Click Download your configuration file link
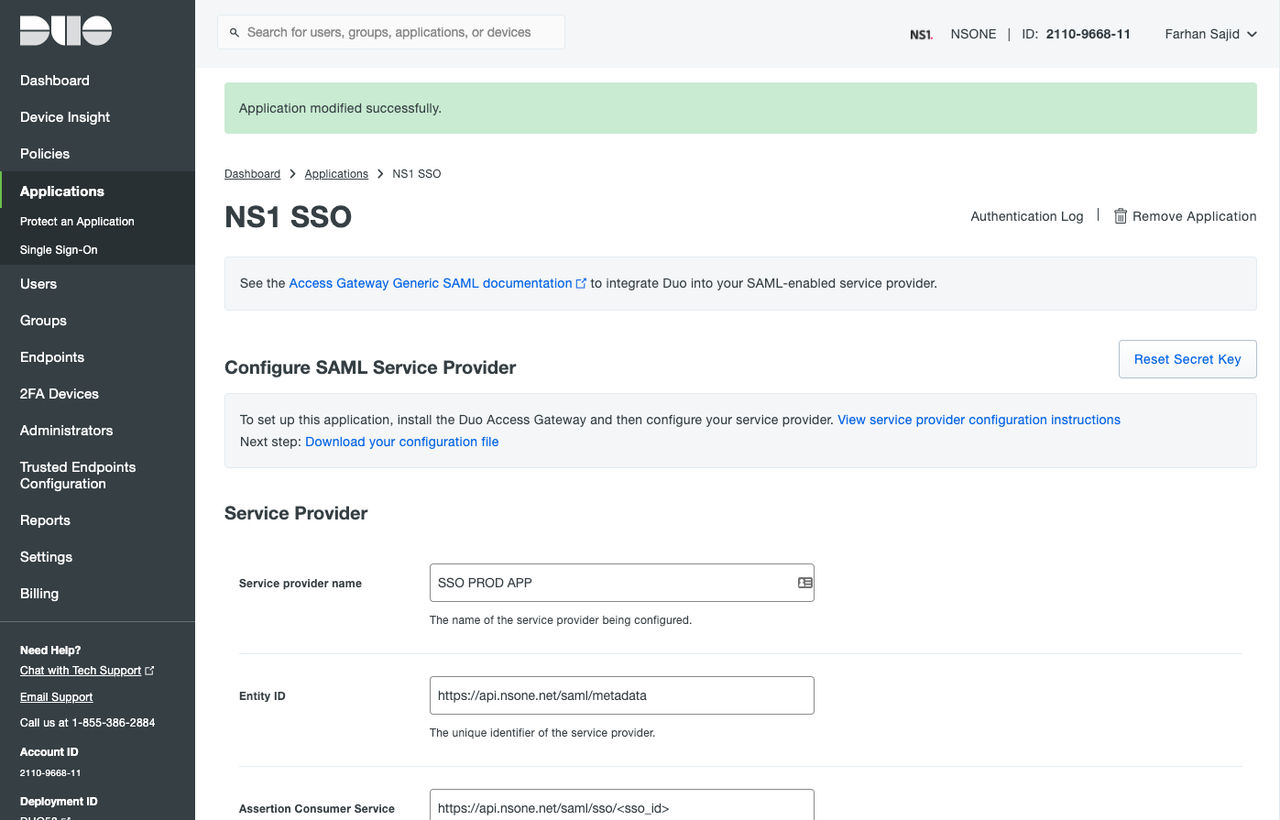This screenshot has height=820, width=1280. (x=402, y=442)
